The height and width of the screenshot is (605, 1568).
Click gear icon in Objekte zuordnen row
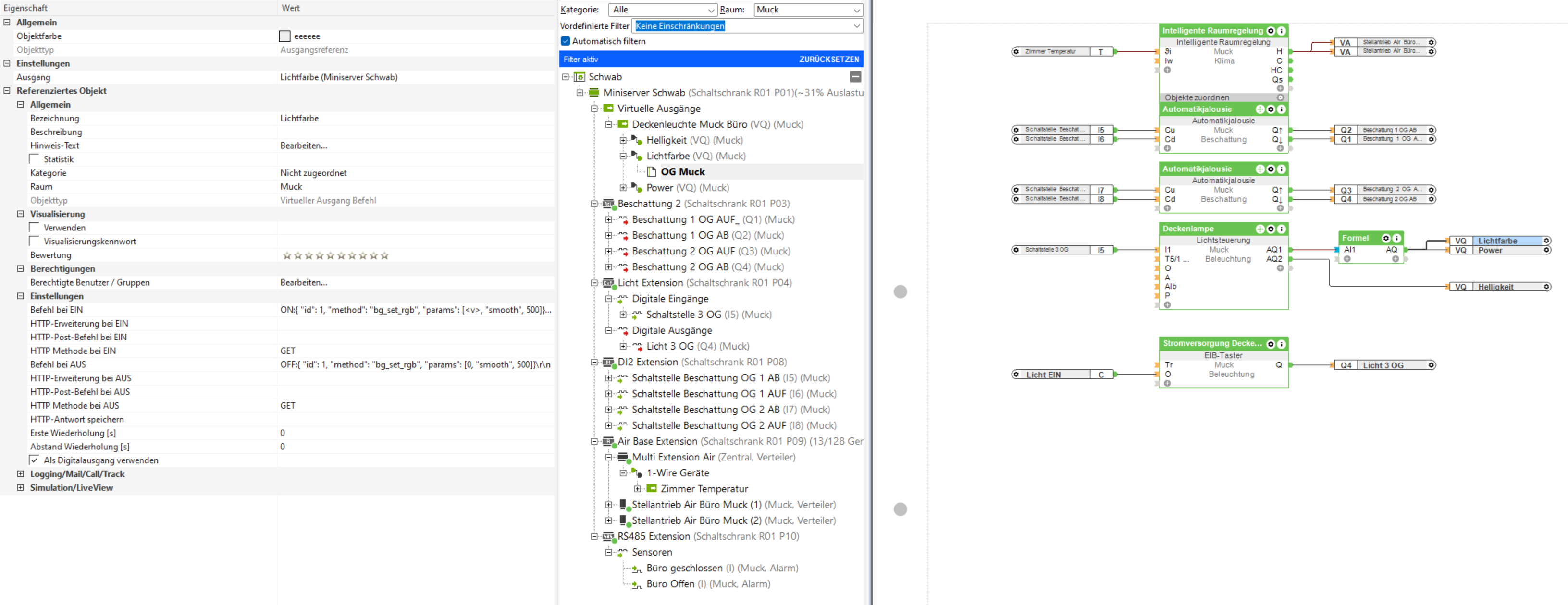[x=1280, y=98]
